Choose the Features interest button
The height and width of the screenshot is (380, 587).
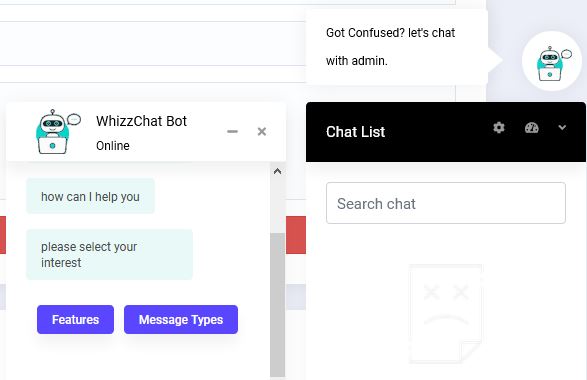click(75, 319)
